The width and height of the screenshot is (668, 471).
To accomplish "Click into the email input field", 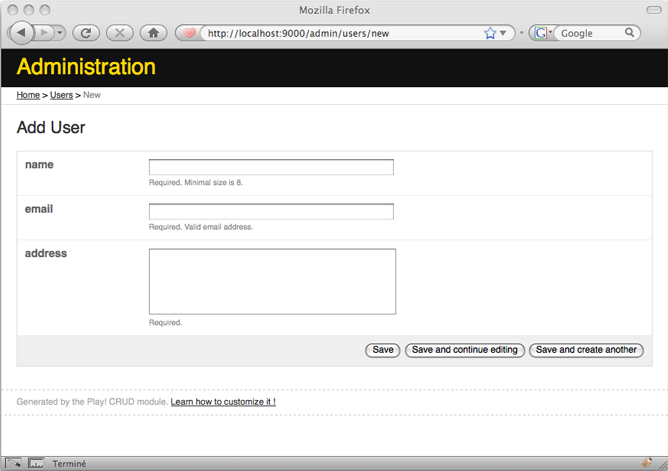I will coord(271,212).
